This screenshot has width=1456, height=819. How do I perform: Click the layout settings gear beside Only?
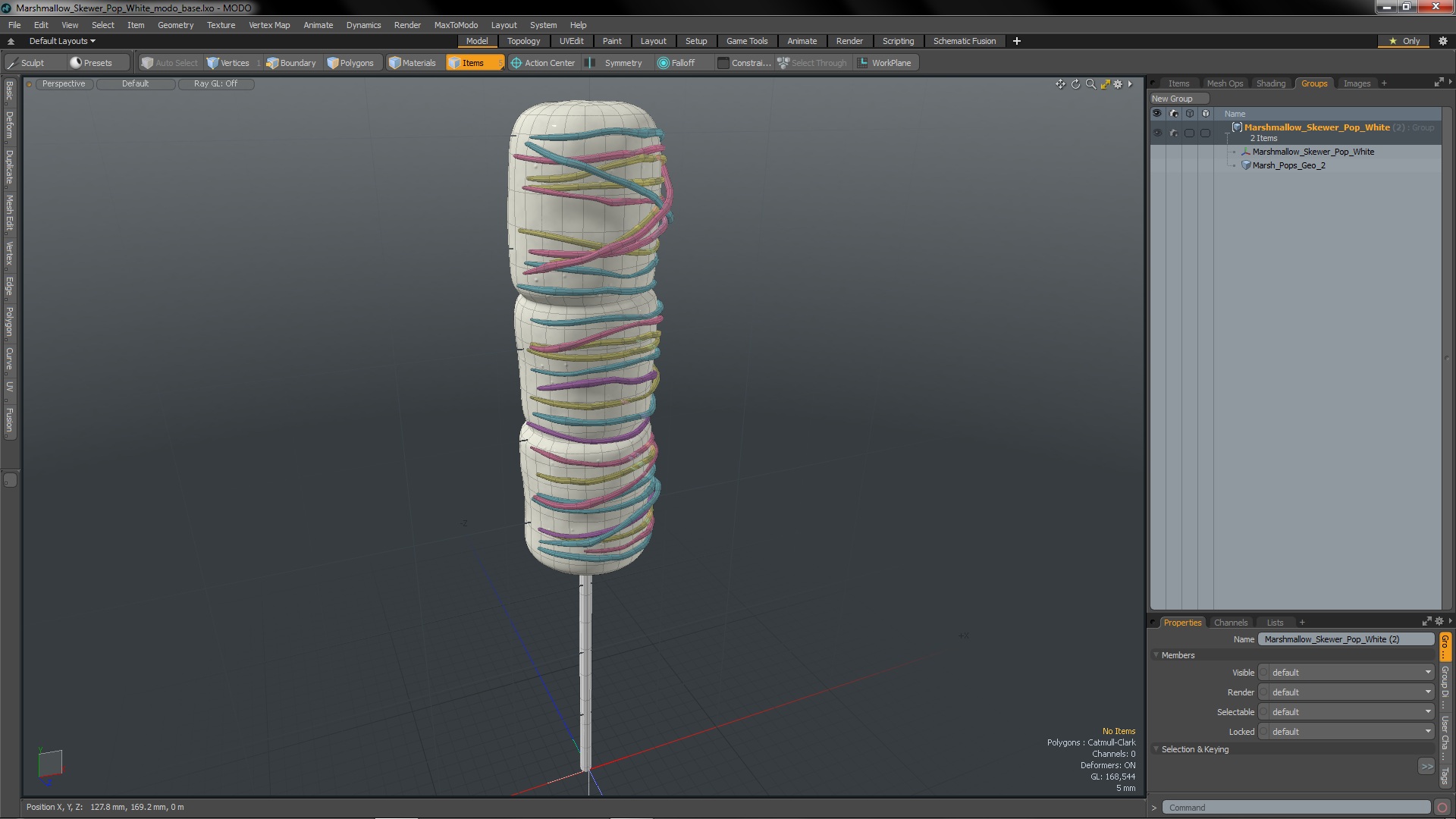click(1443, 41)
